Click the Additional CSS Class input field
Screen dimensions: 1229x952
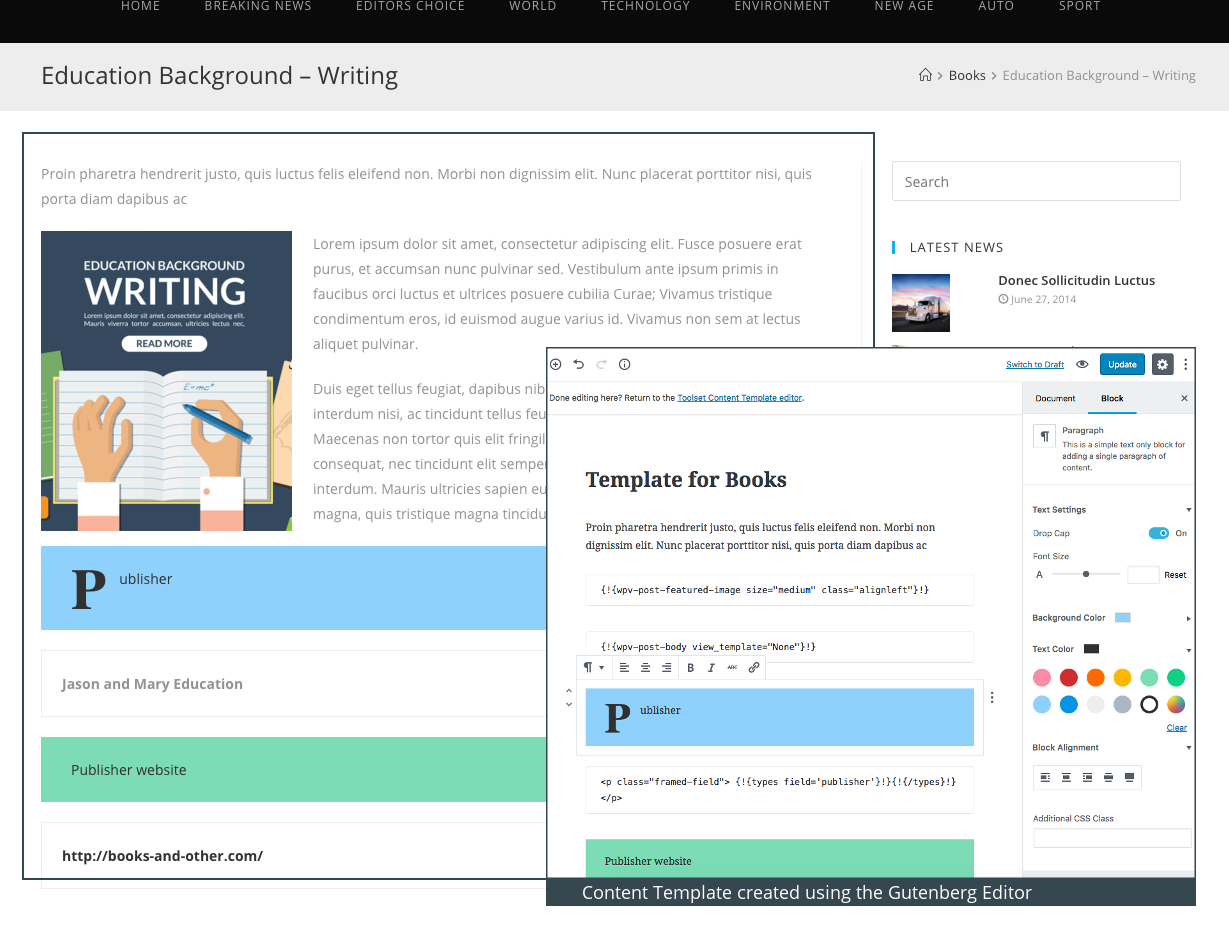click(1112, 838)
